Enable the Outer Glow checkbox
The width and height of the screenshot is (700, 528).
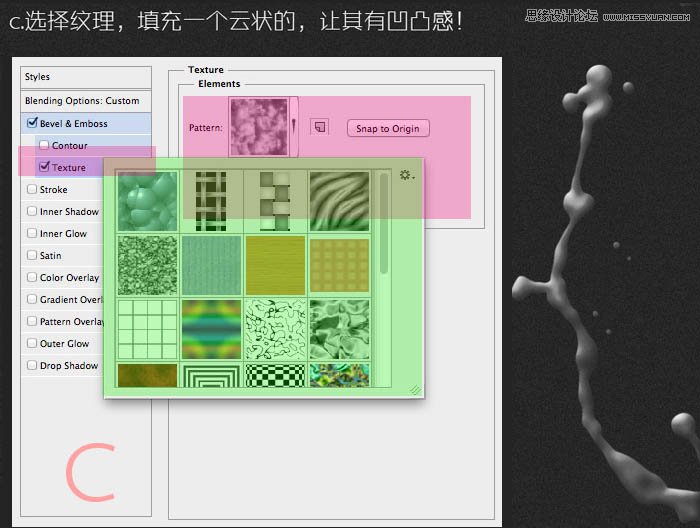32,343
